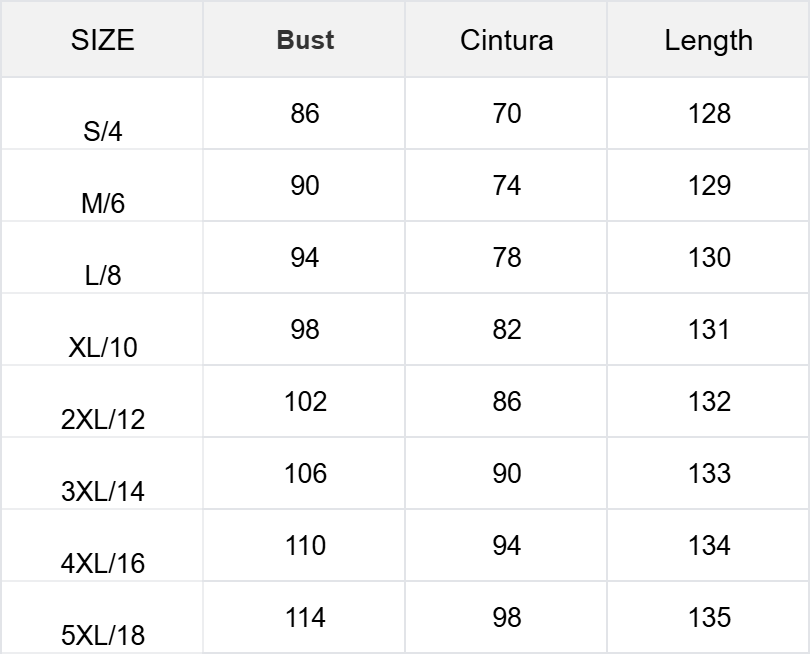Select the Cintura column header
This screenshot has width=810, height=654.
pyautogui.click(x=506, y=40)
